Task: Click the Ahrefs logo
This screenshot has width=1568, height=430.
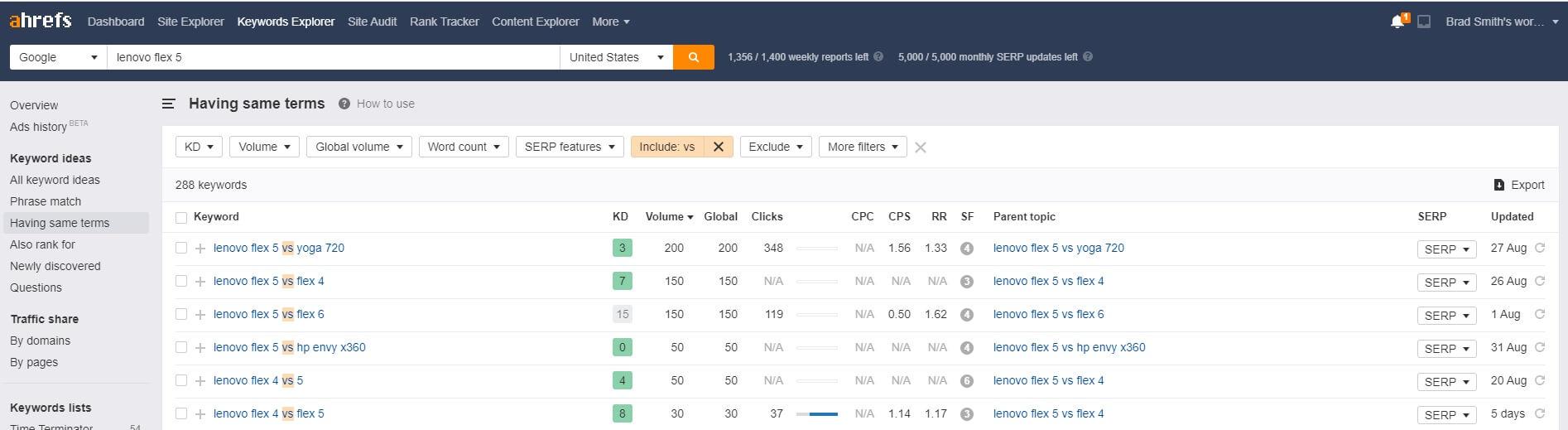Action: (x=41, y=21)
